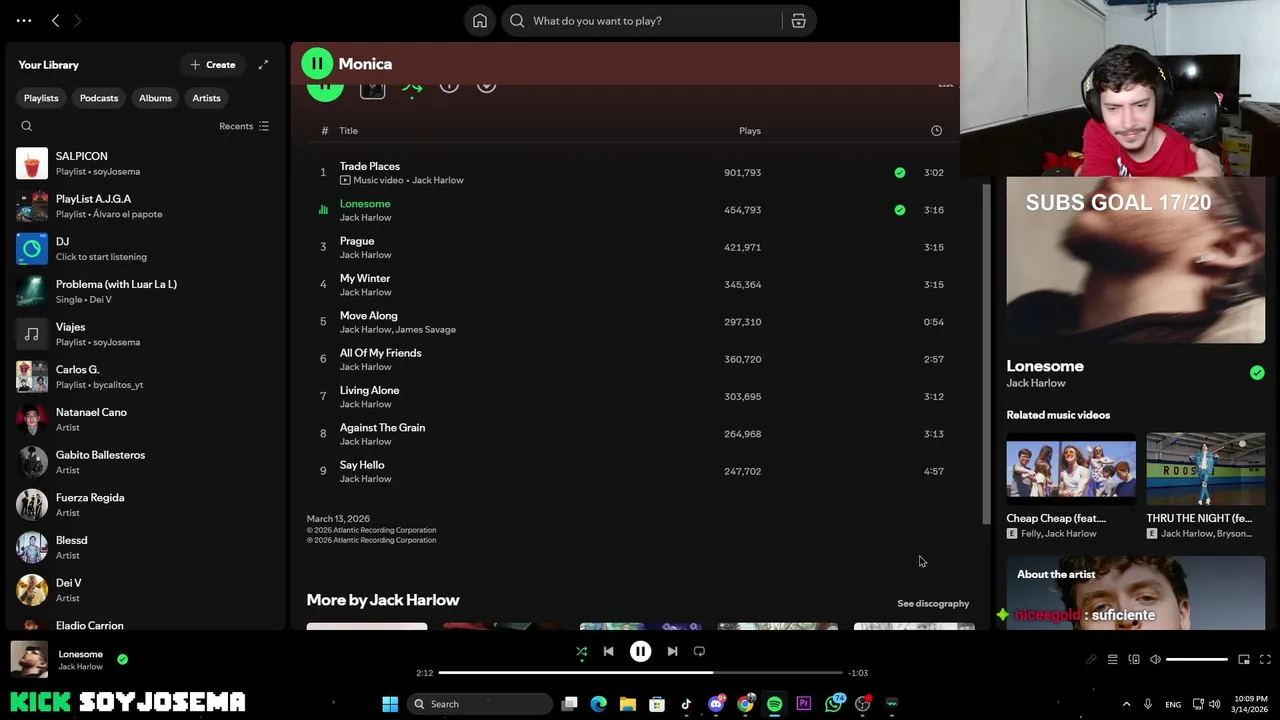The height and width of the screenshot is (720, 1280).
Task: Go back with the left arrow
Action: click(x=55, y=20)
